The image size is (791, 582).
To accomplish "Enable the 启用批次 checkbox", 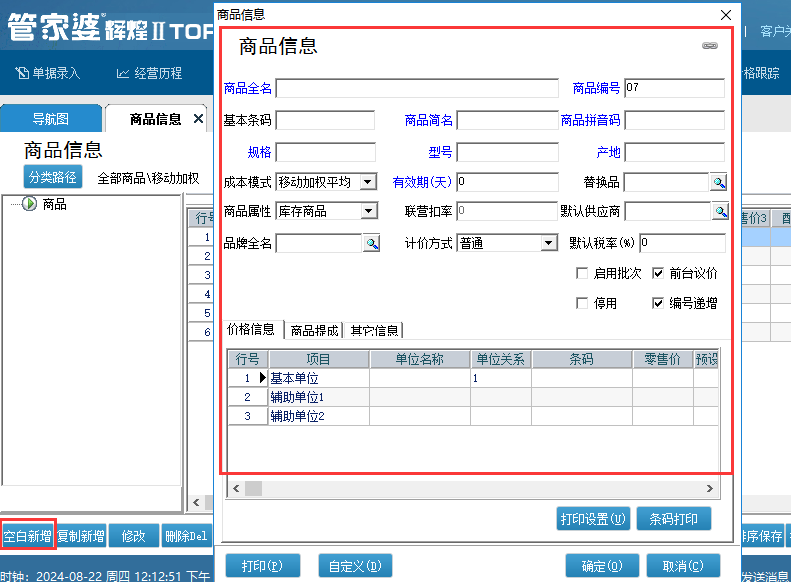I will click(x=582, y=274).
